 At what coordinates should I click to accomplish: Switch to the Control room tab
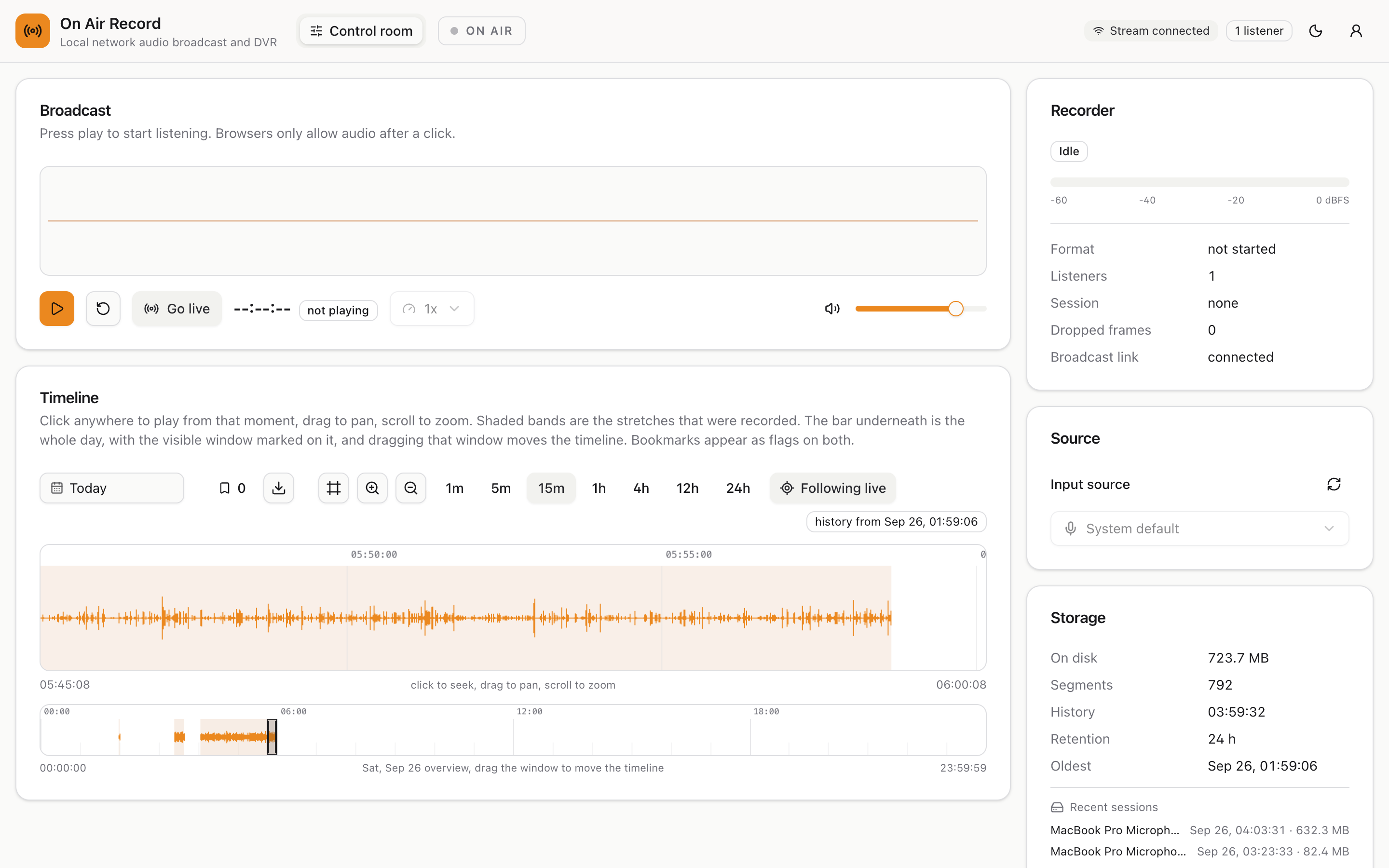[x=361, y=31]
